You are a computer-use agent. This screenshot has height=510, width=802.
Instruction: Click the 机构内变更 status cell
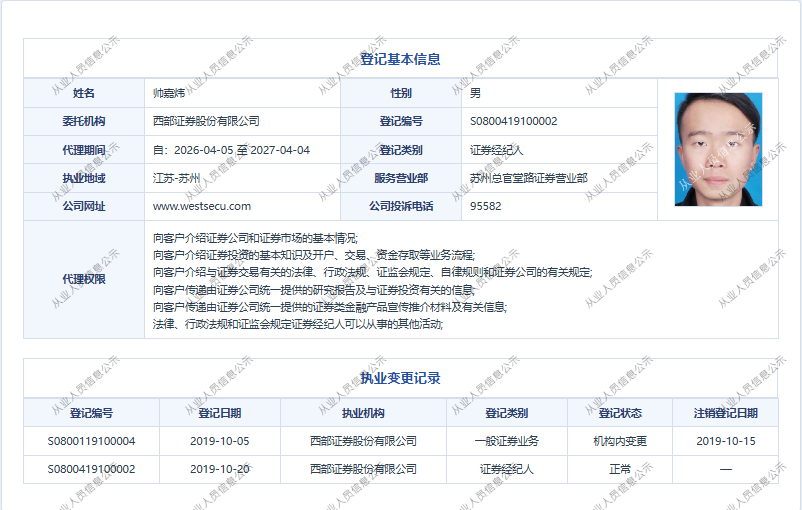(620, 440)
